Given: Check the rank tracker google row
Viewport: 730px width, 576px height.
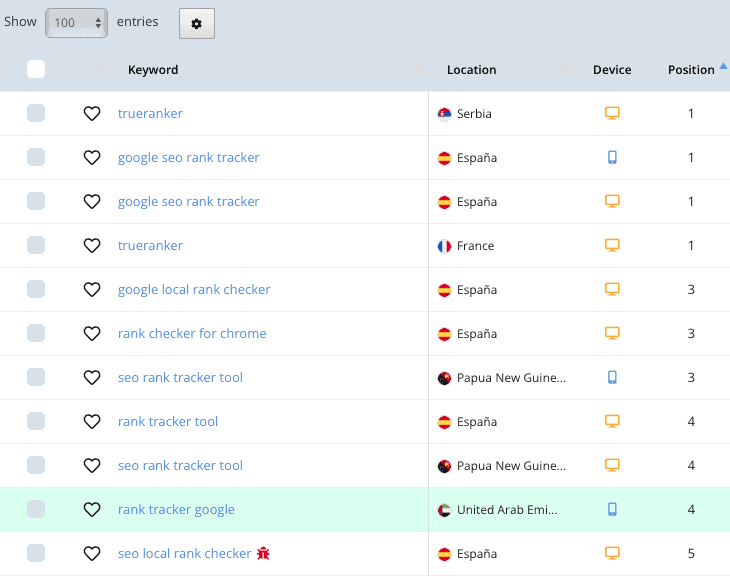Looking at the screenshot, I should (x=36, y=509).
